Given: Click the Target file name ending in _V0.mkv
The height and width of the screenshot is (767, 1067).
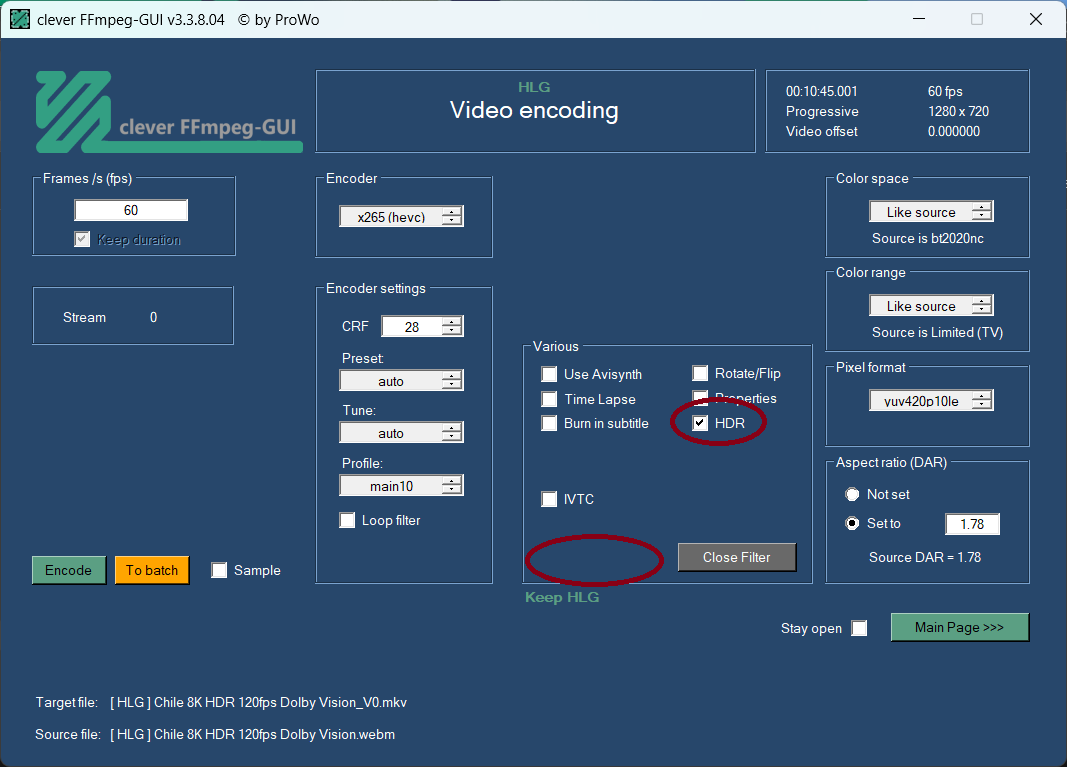Looking at the screenshot, I should (259, 702).
